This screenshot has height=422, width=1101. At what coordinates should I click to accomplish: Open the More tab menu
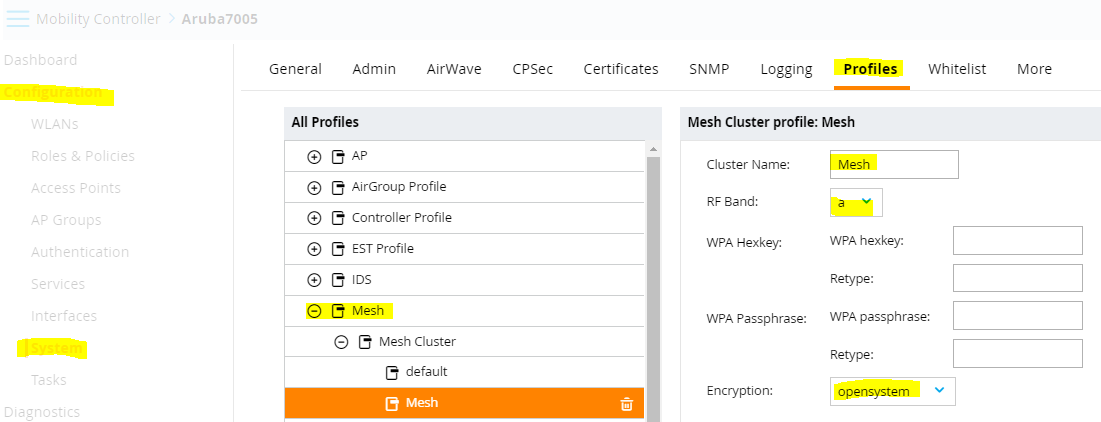pos(1034,69)
